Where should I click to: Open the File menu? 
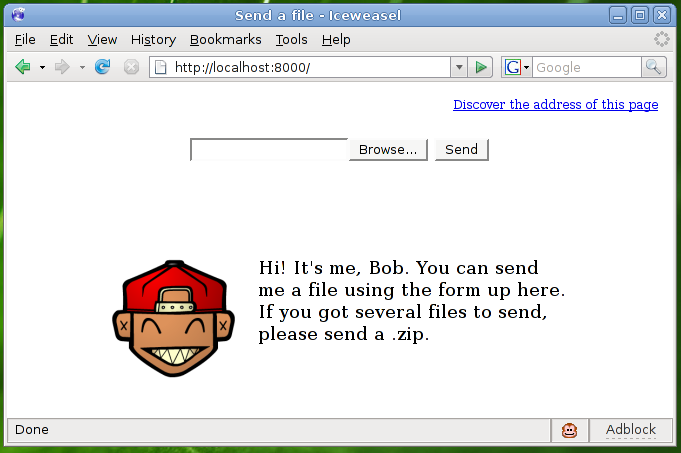25,40
